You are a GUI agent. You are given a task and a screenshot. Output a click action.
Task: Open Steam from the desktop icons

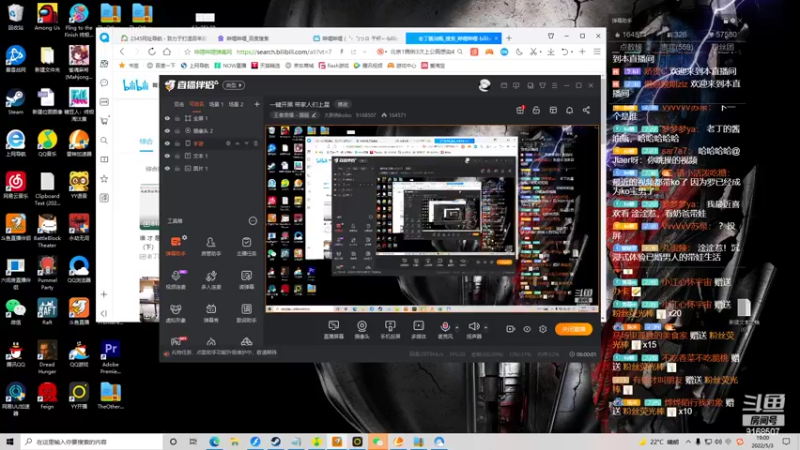[15, 102]
